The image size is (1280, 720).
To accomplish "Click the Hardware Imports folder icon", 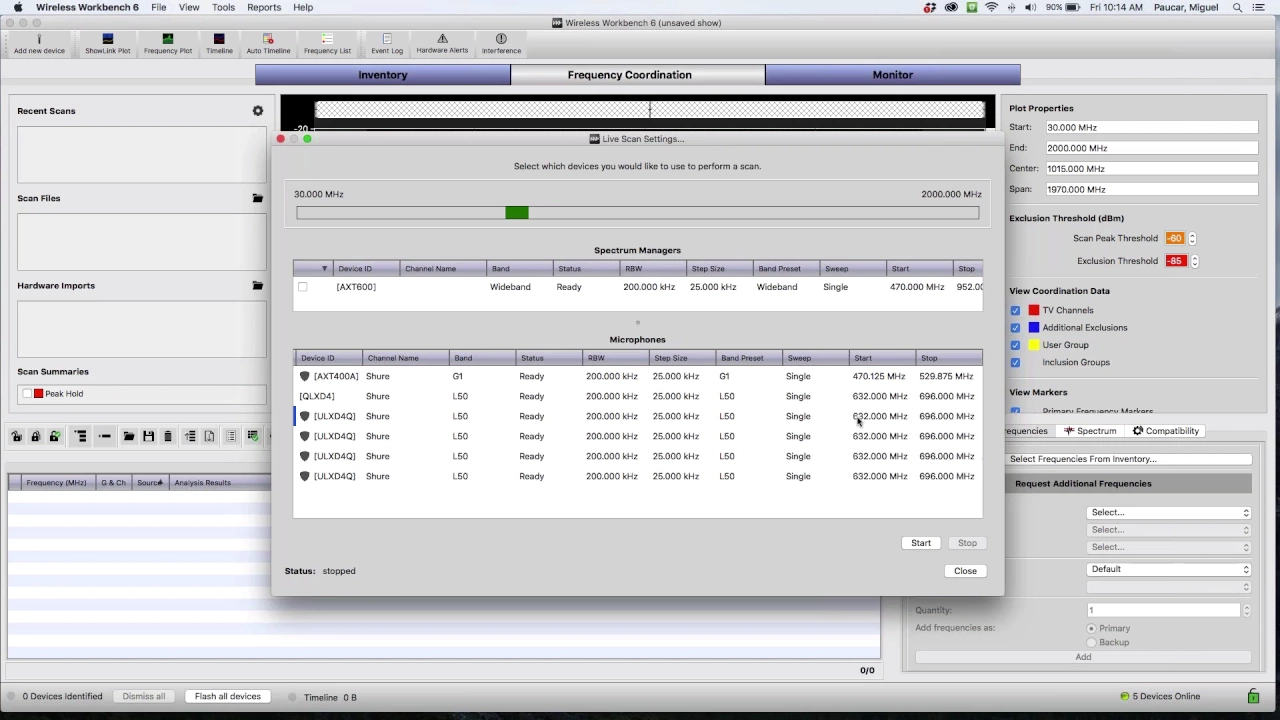I will point(258,285).
